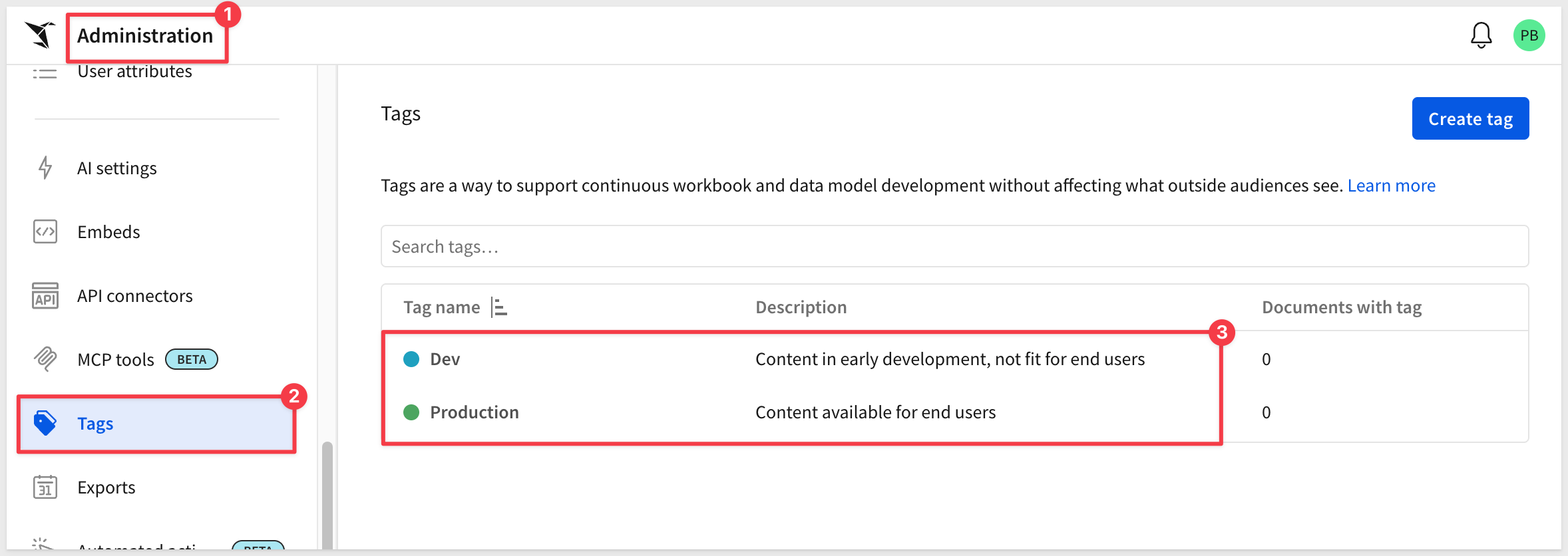Focus the Search tags field
The height and width of the screenshot is (556, 1568).
pyautogui.click(x=954, y=246)
